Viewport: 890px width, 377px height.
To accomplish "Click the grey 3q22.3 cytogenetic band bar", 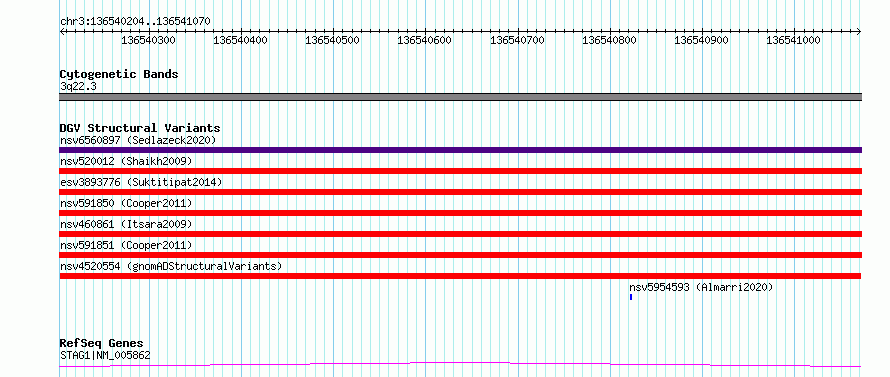I will [460, 97].
